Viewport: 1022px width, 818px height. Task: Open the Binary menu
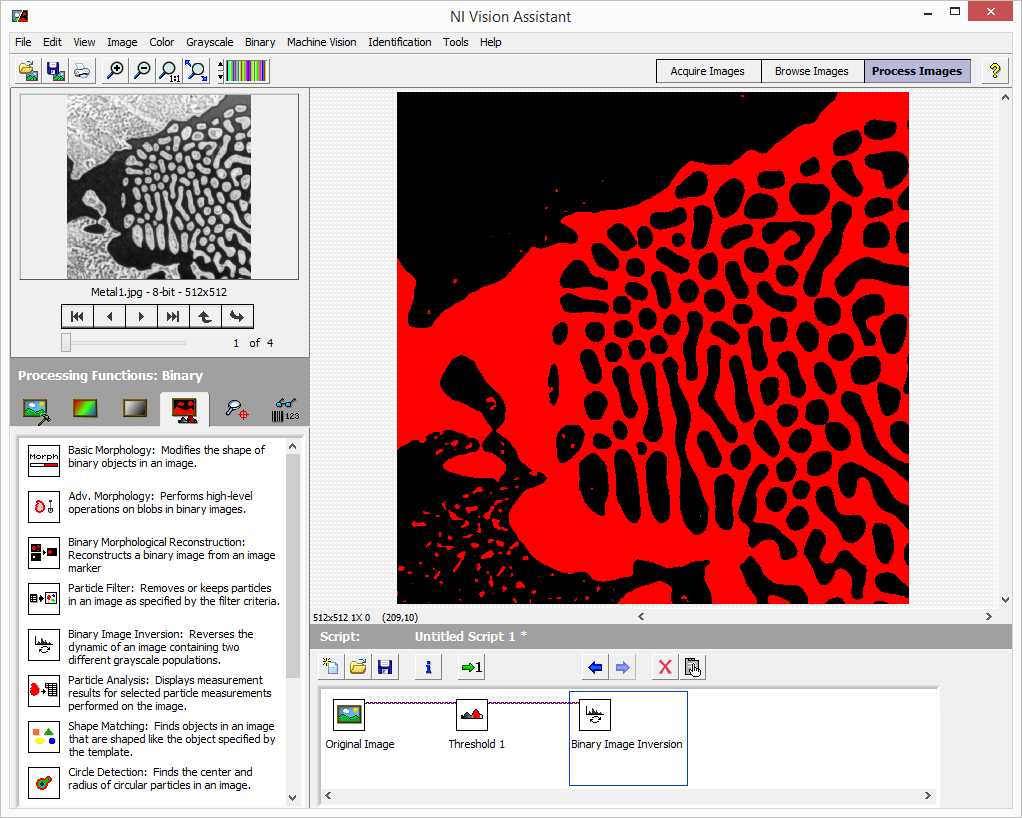tap(260, 42)
